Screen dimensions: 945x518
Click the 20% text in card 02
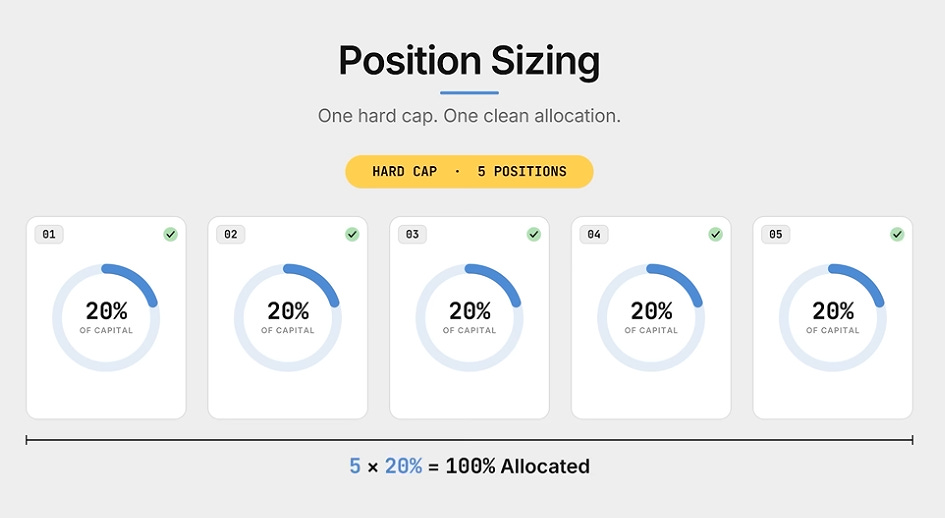288,311
